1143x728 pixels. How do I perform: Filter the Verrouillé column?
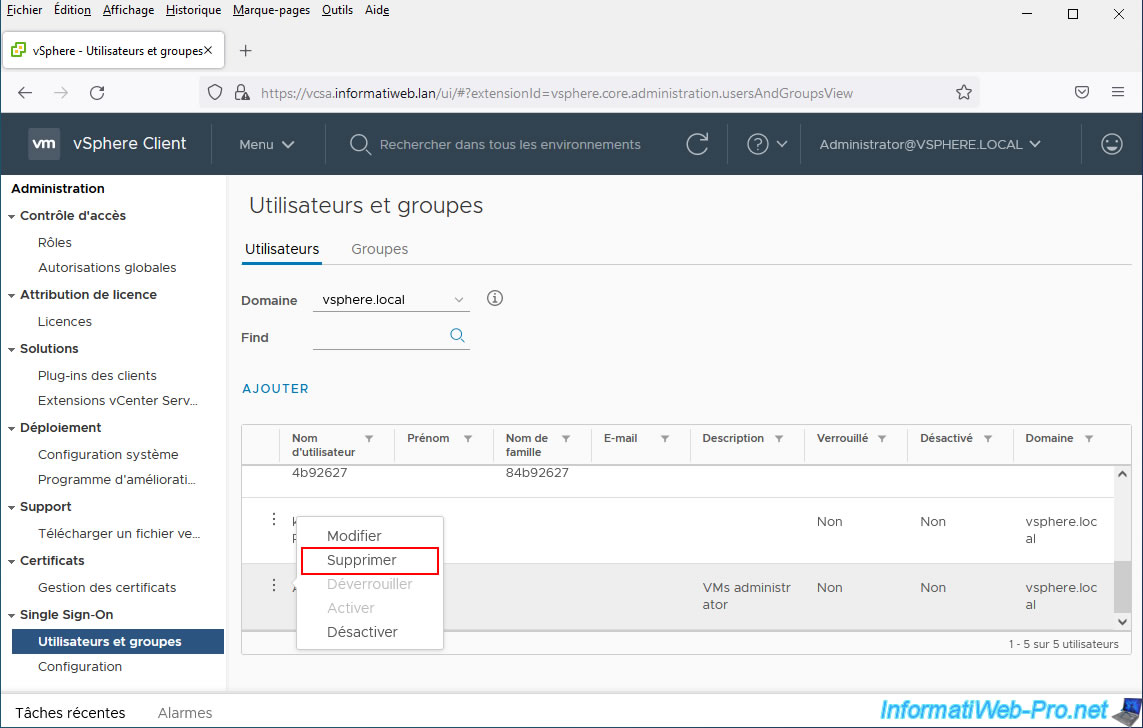click(x=882, y=439)
